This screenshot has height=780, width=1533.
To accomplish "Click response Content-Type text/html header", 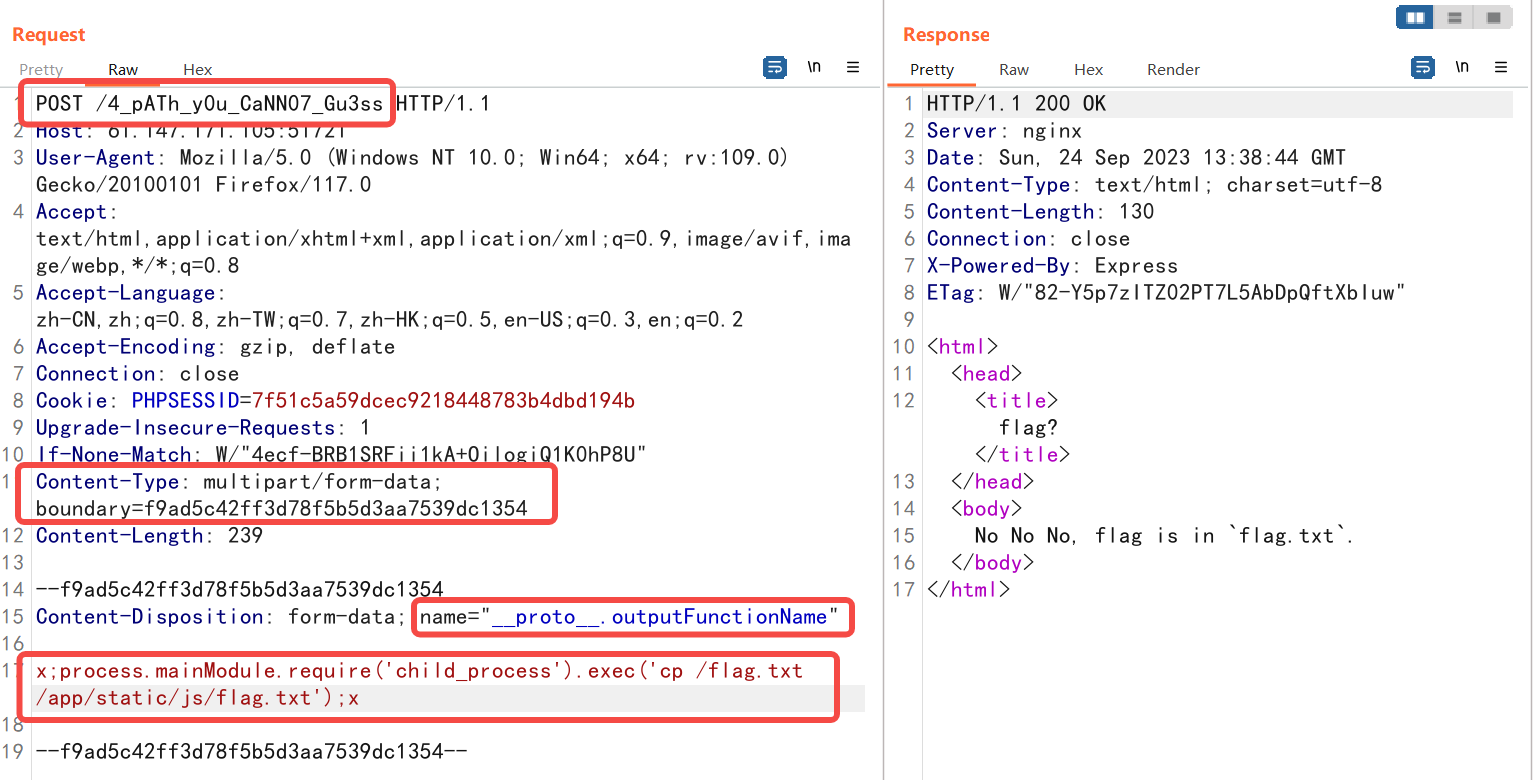I will (1154, 184).
